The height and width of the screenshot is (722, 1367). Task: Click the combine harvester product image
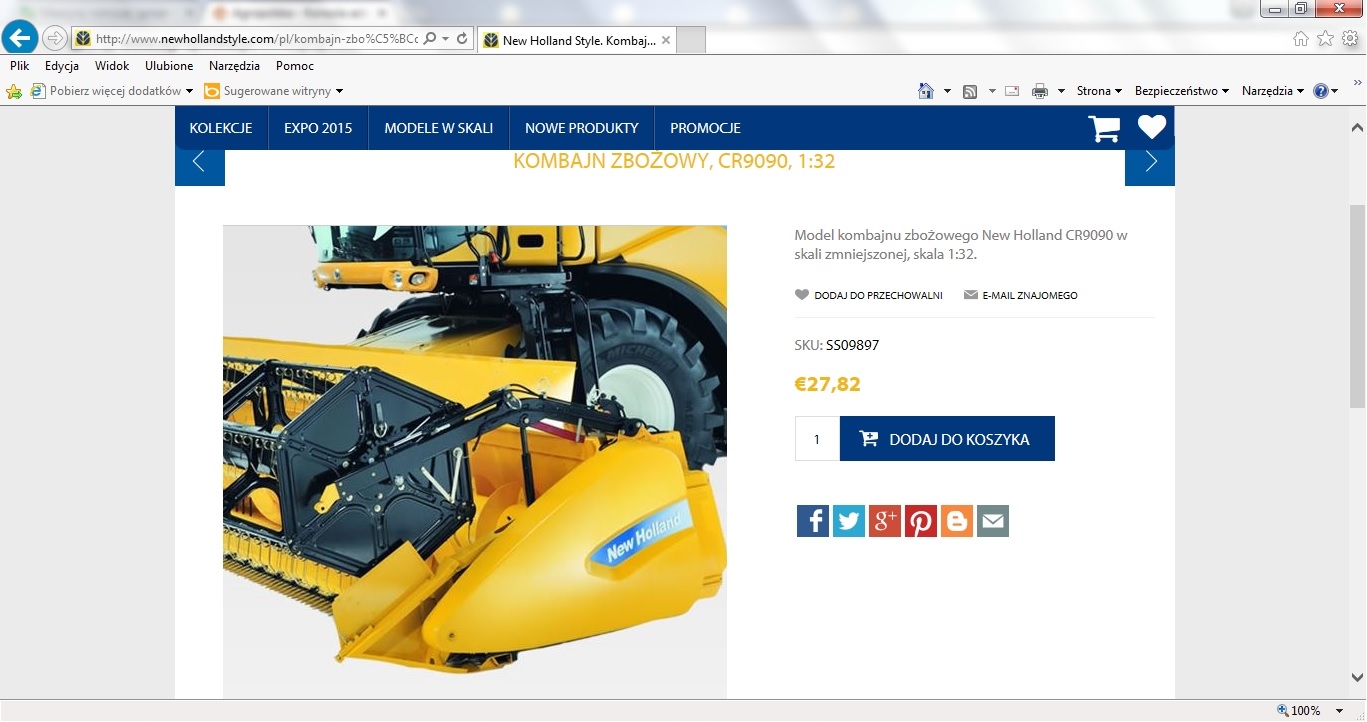click(x=475, y=461)
